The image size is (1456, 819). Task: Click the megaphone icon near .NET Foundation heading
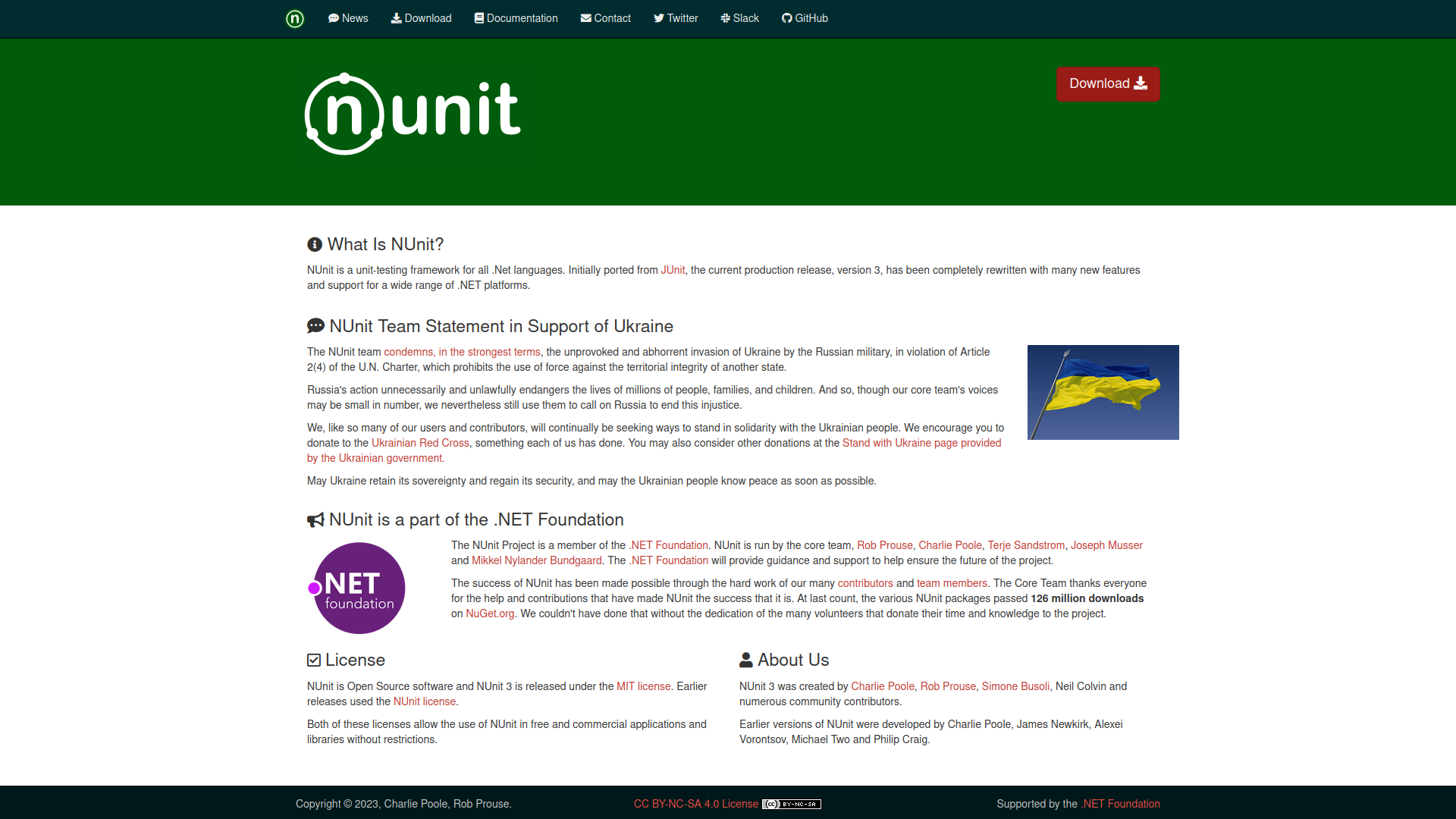pos(315,519)
